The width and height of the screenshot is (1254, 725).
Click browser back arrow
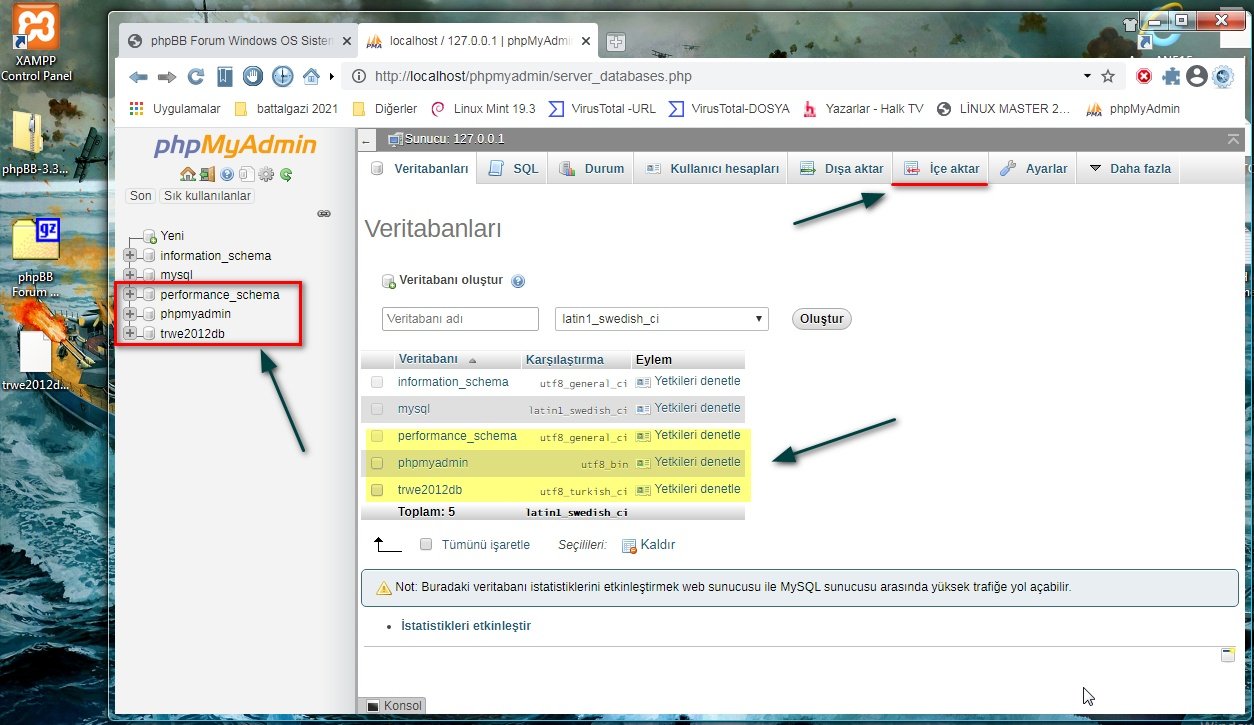coord(138,76)
